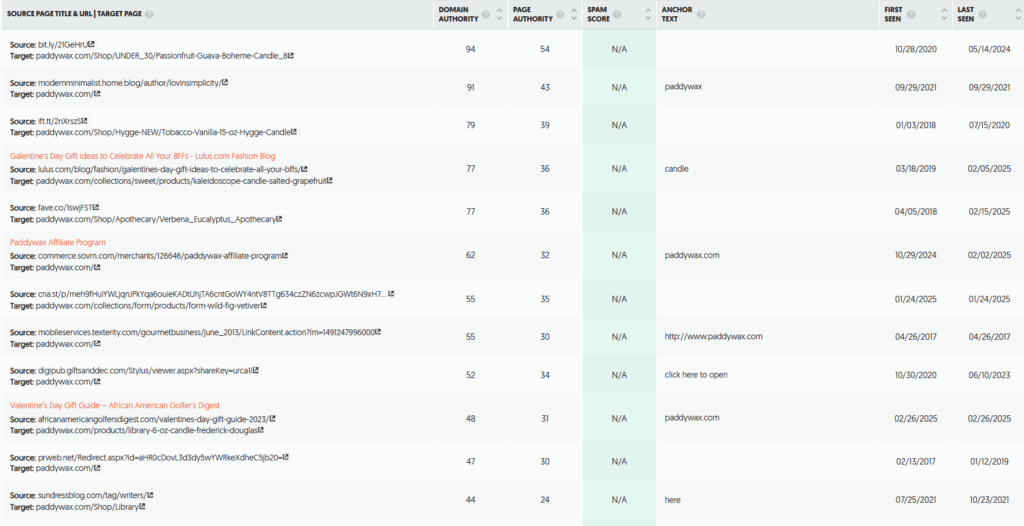This screenshot has height=526, width=1024.
Task: Click help icon next to Spam Score
Action: click(617, 14)
